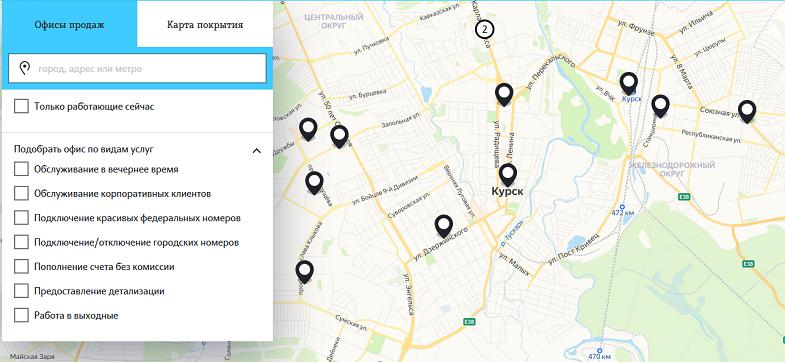785x362 pixels.
Task: Check Обслуживание в вечернее время
Action: coord(21,169)
